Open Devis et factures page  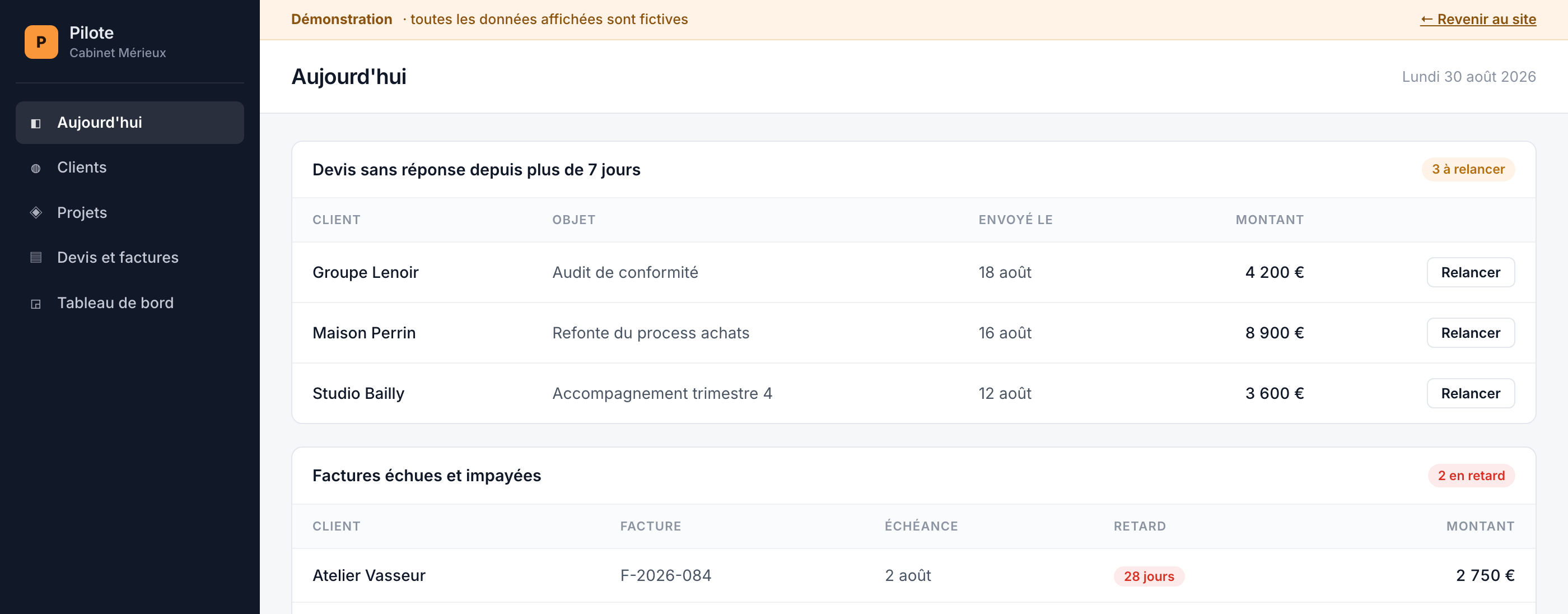(x=130, y=258)
